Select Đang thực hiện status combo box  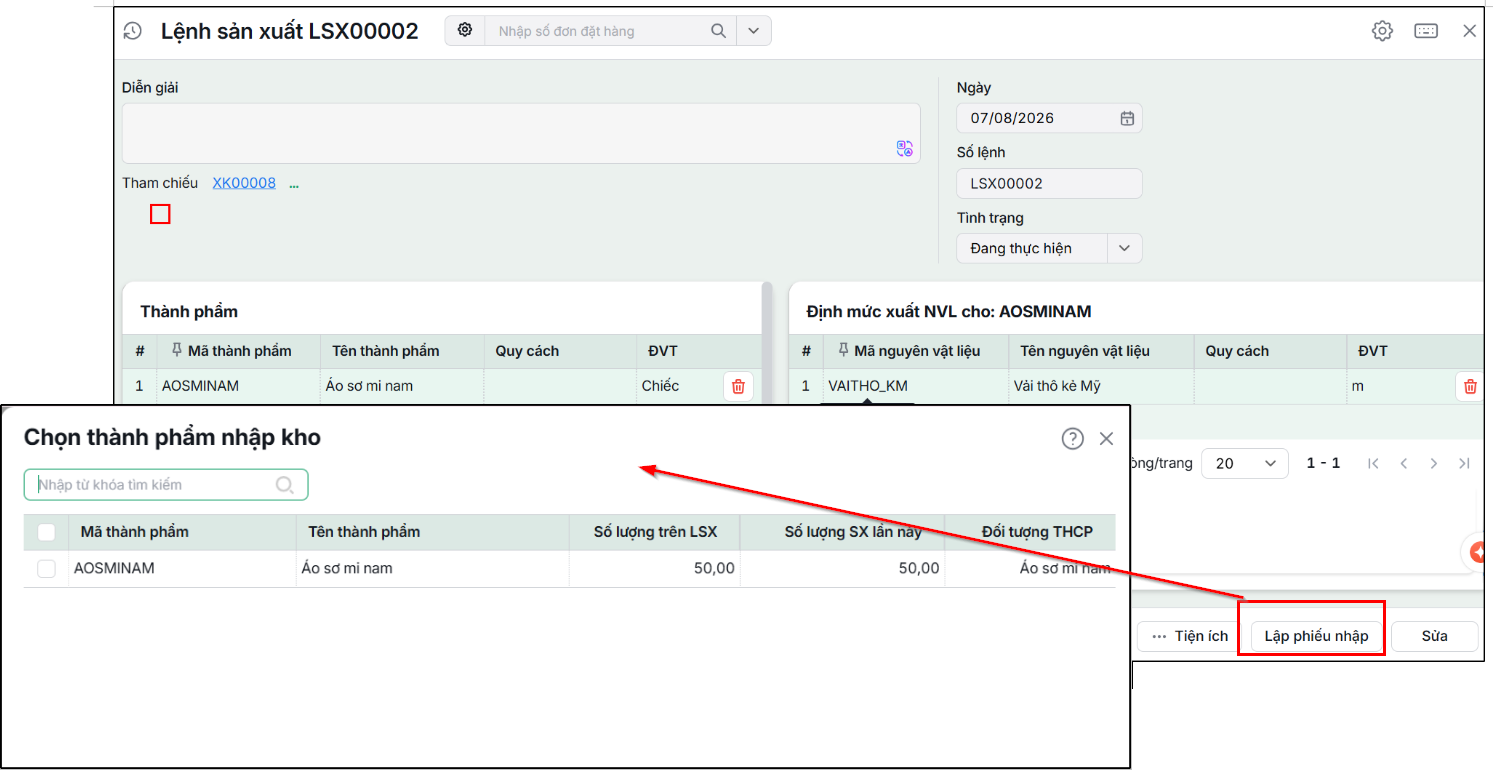(x=1049, y=248)
